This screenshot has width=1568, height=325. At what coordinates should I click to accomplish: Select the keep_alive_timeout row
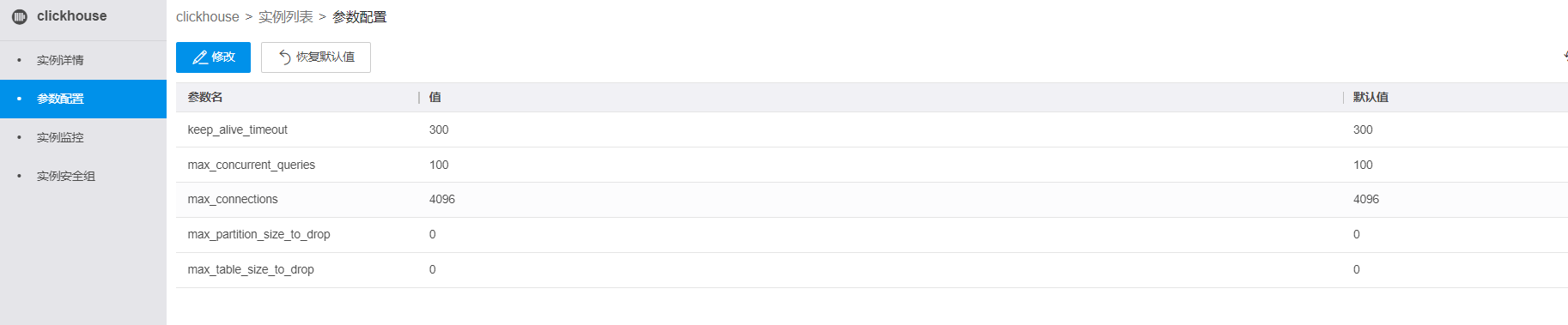[x=872, y=129]
